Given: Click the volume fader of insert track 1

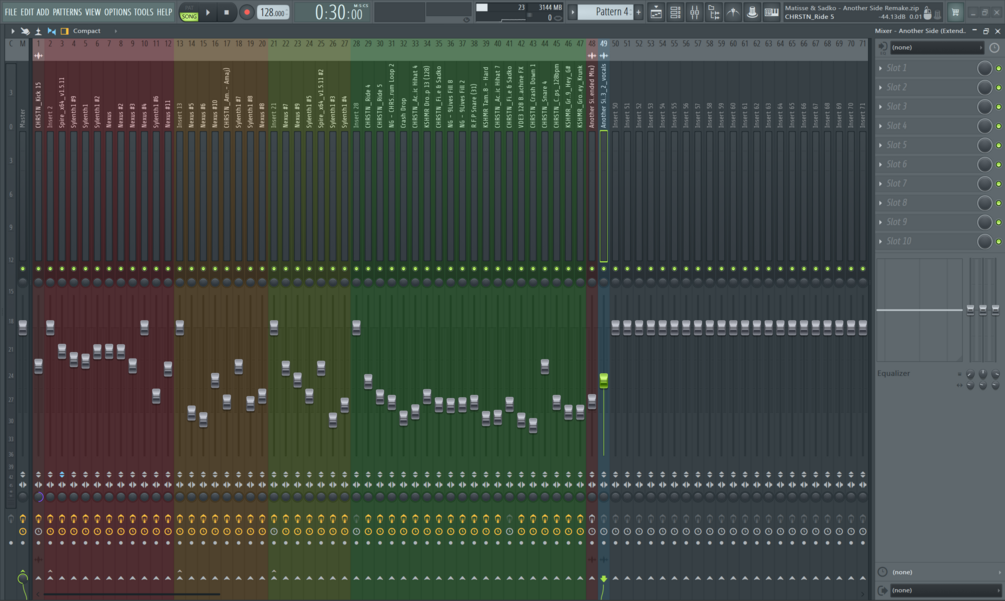Looking at the screenshot, I should point(38,366).
